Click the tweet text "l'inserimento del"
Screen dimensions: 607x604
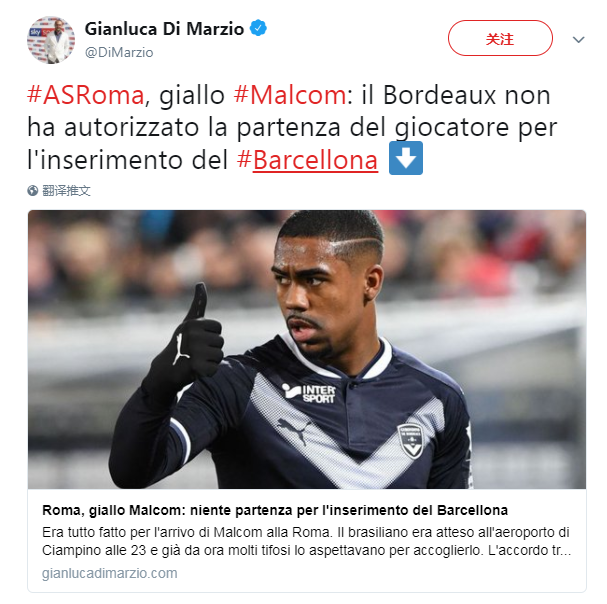(x=128, y=160)
